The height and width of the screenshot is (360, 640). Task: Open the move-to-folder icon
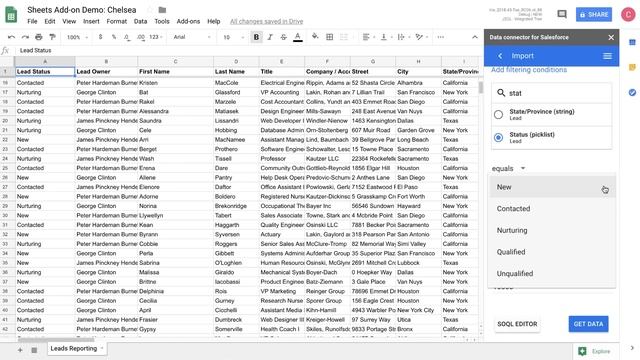tap(162, 10)
